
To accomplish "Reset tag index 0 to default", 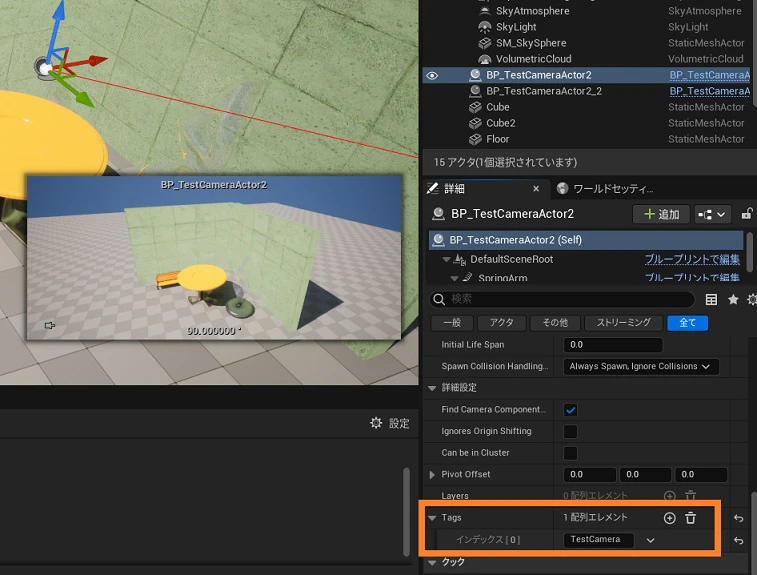I will [x=738, y=540].
